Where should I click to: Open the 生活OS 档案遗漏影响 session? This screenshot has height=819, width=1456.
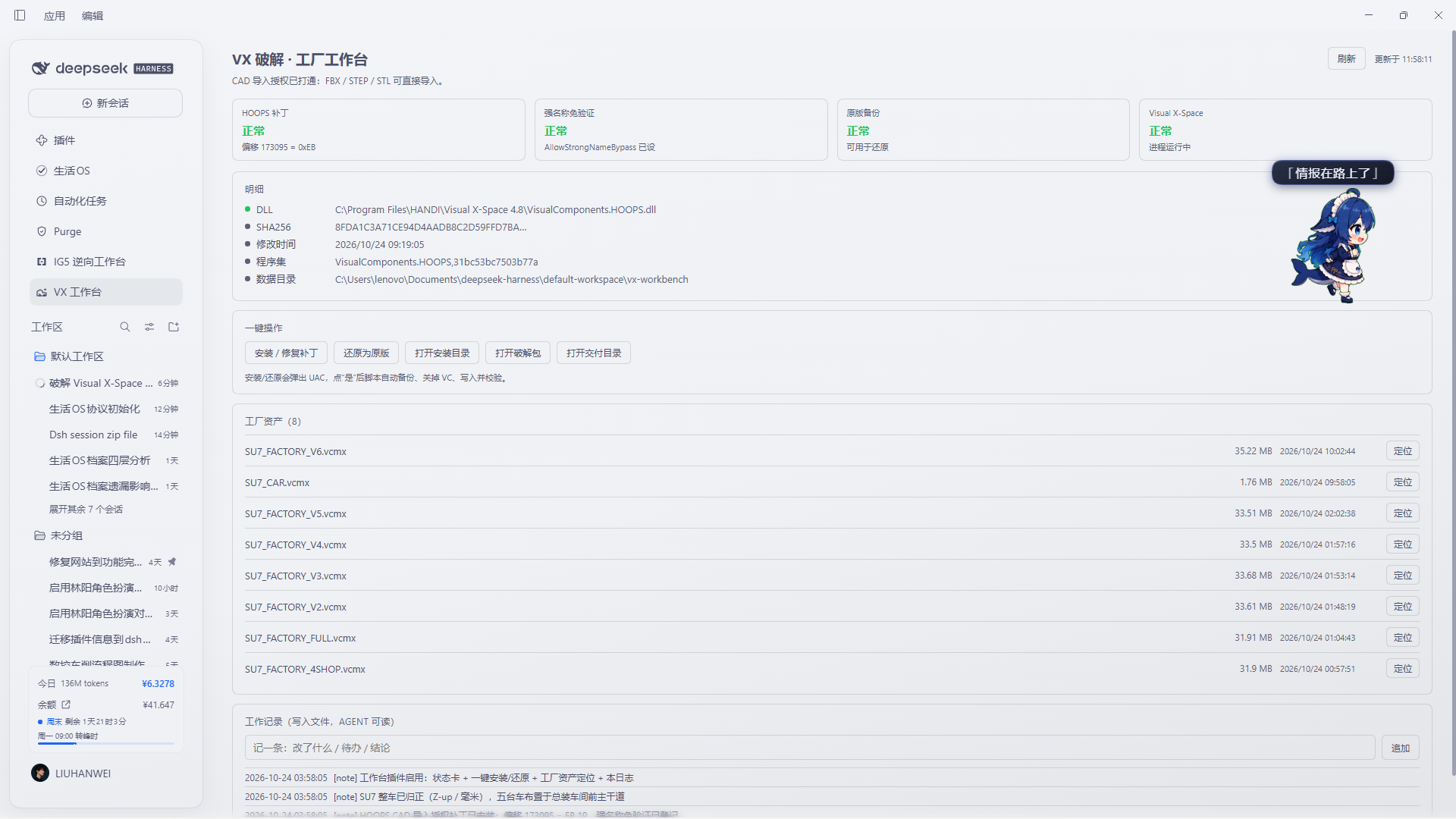pyautogui.click(x=106, y=486)
